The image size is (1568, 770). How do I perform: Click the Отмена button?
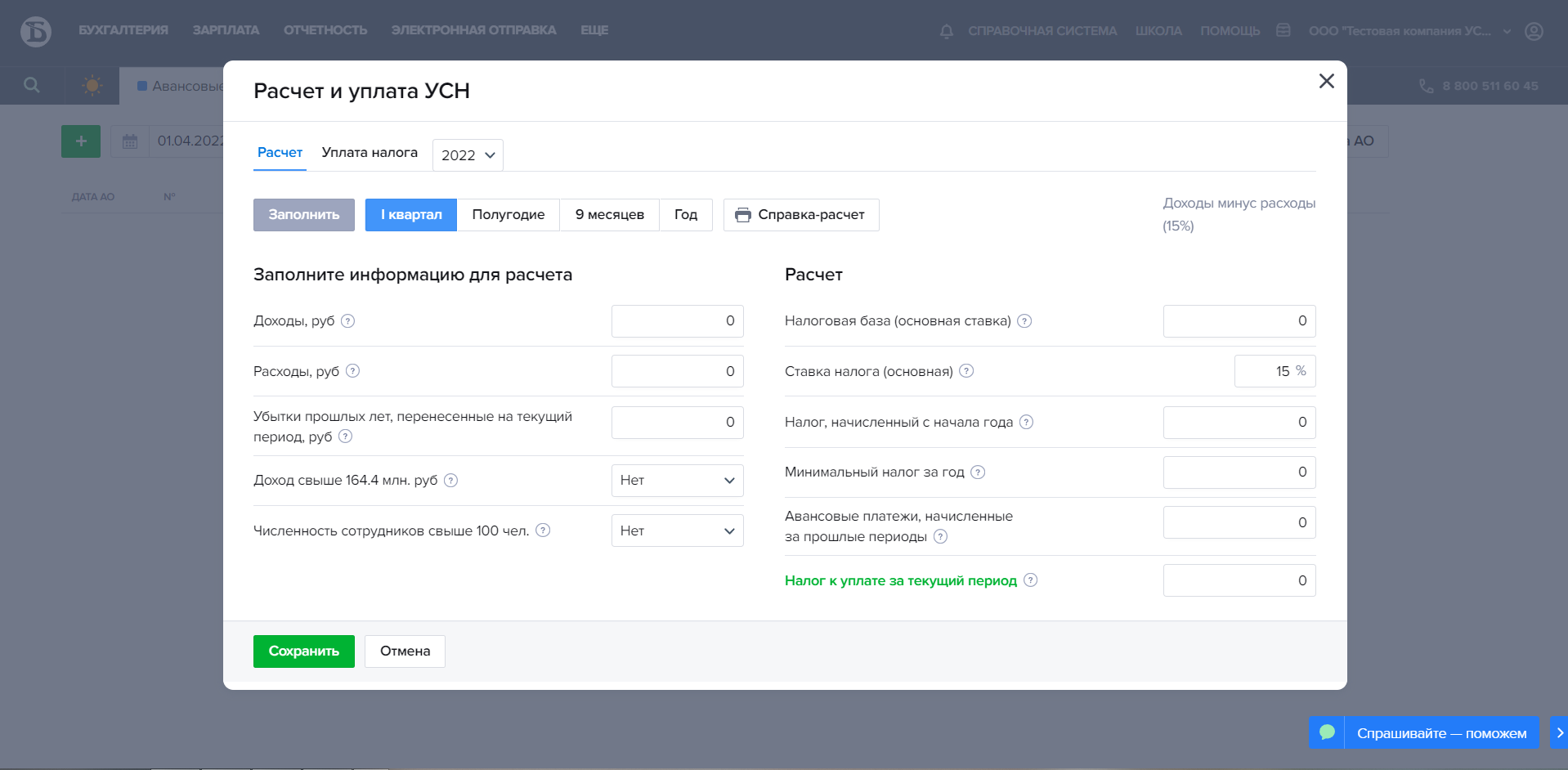[405, 651]
